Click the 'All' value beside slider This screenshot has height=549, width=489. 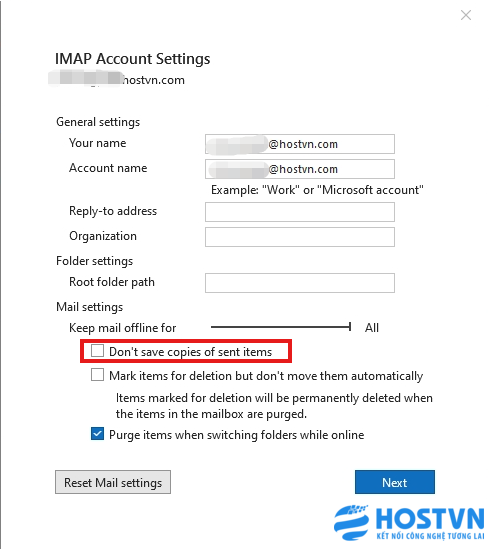pyautogui.click(x=372, y=328)
